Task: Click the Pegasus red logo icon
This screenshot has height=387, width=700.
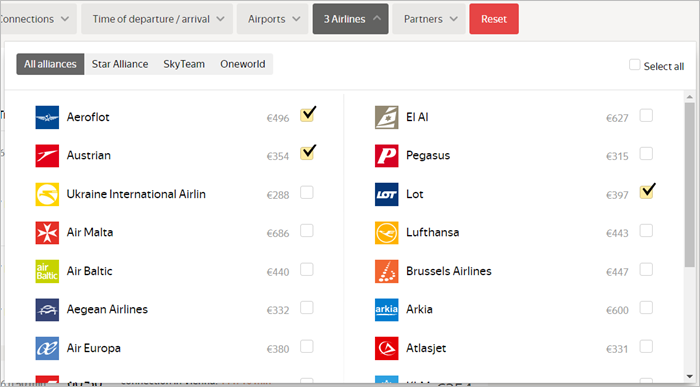Action: tap(387, 156)
